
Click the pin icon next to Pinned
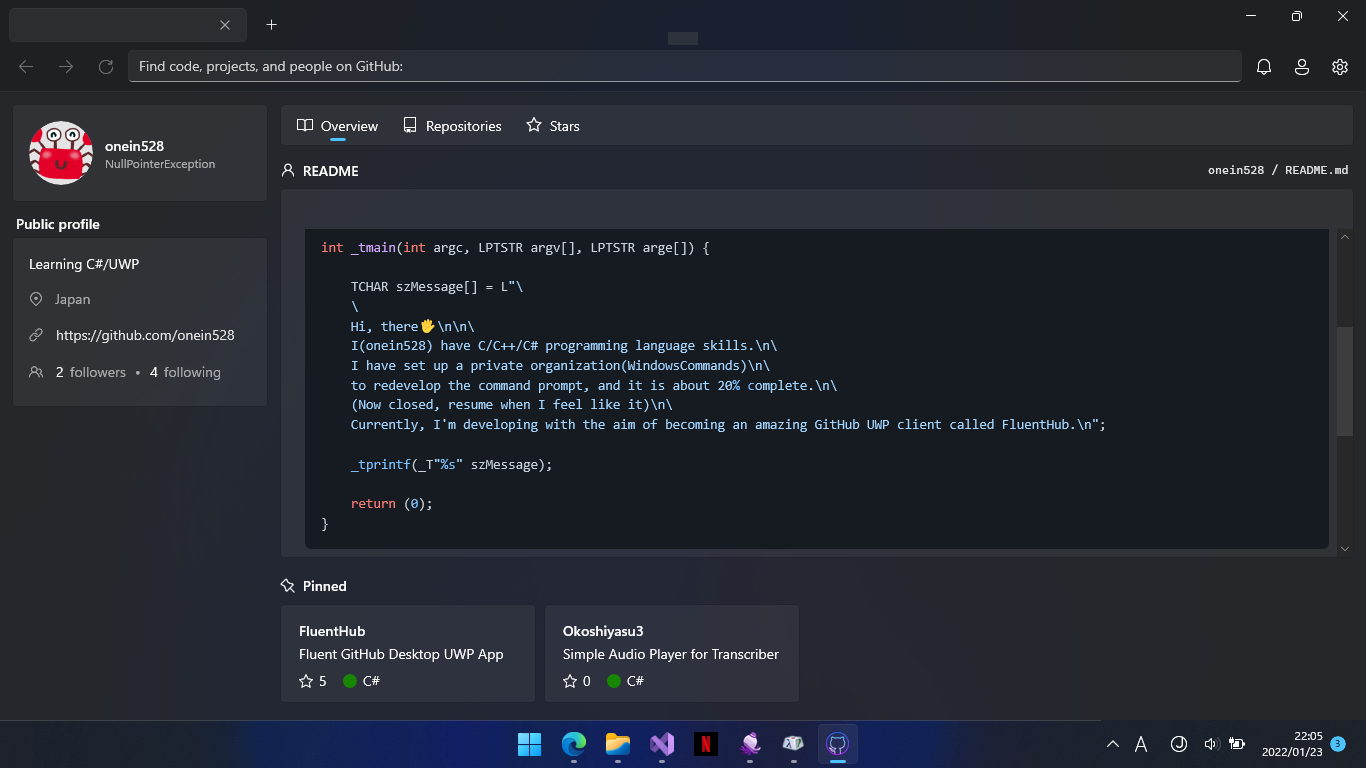click(289, 586)
